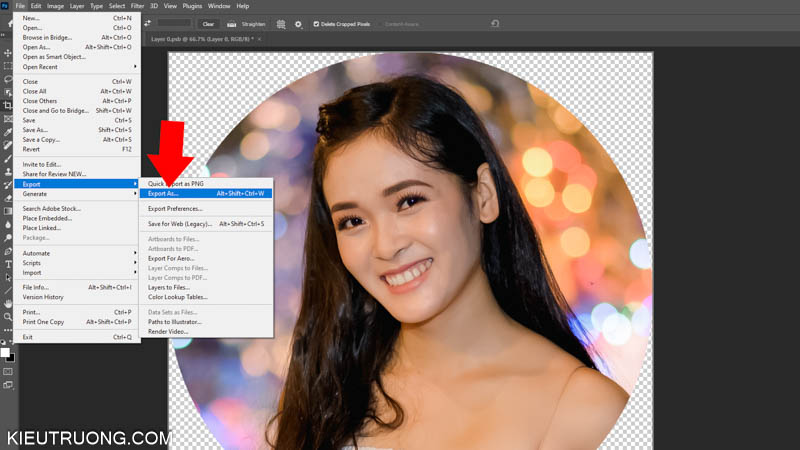Choose Quick Export as PNG
The width and height of the screenshot is (800, 450).
pos(206,183)
